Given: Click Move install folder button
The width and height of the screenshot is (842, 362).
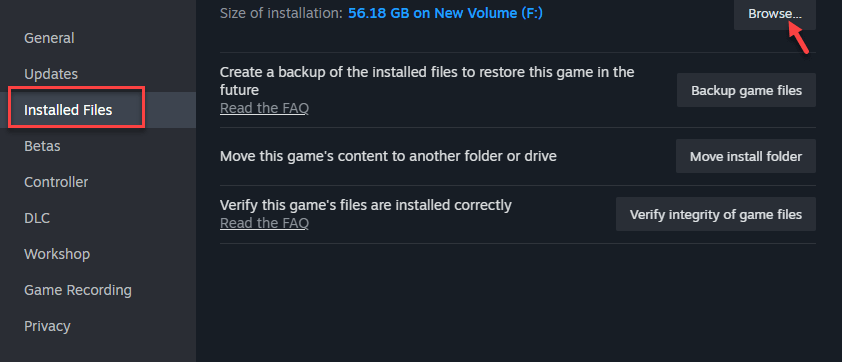Looking at the screenshot, I should pyautogui.click(x=746, y=156).
